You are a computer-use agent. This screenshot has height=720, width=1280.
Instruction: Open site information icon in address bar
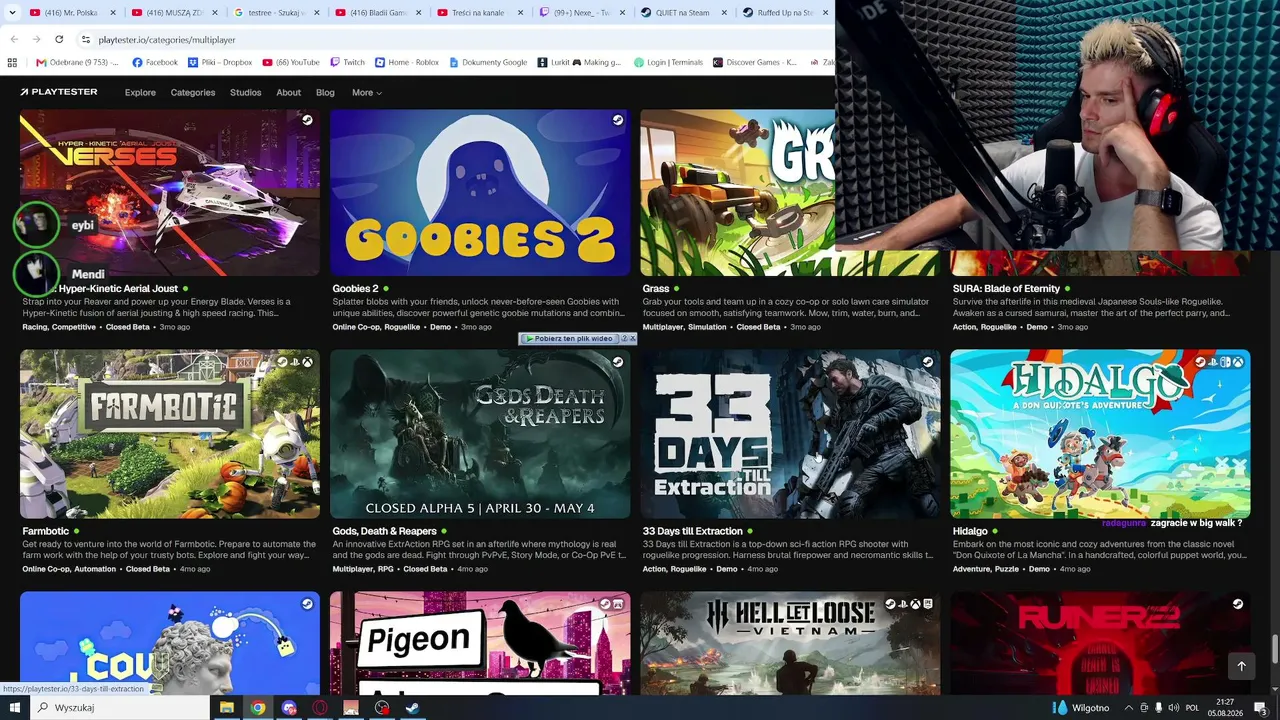point(86,39)
